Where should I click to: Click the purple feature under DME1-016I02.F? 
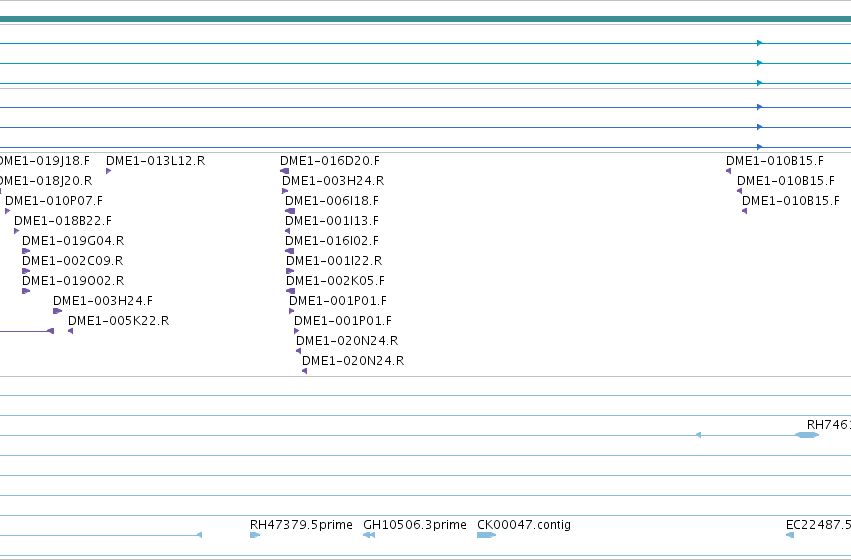pyautogui.click(x=289, y=251)
